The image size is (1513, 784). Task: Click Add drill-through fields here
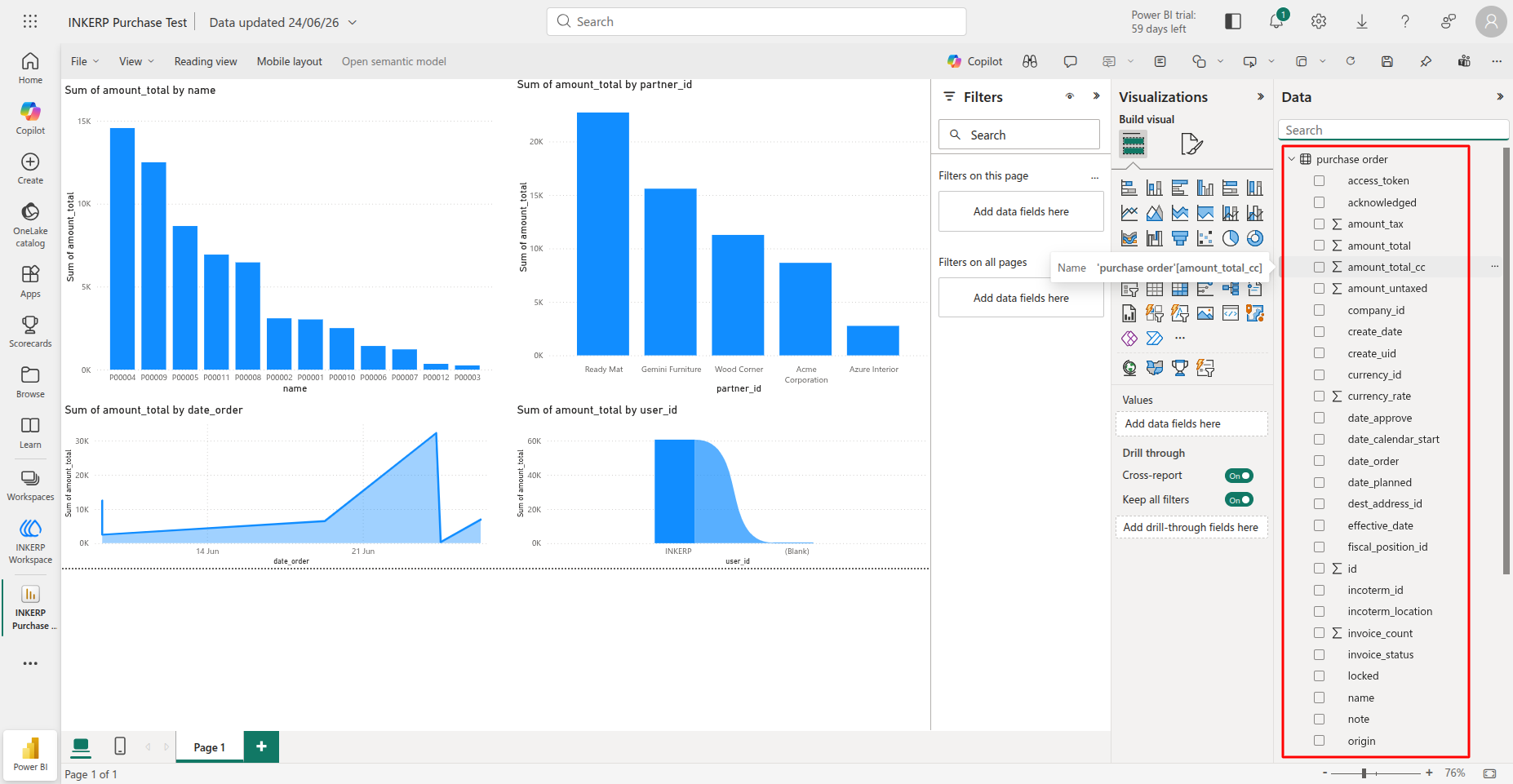point(1191,527)
